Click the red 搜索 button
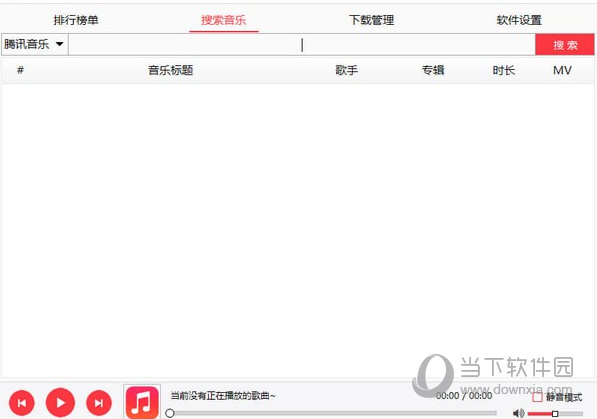The width and height of the screenshot is (597, 419). pyautogui.click(x=565, y=45)
